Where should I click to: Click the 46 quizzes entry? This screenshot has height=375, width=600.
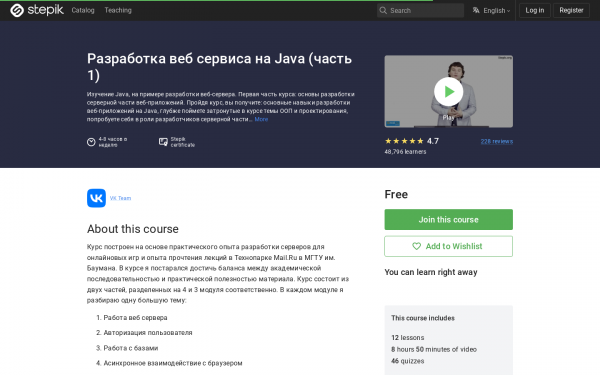click(408, 361)
